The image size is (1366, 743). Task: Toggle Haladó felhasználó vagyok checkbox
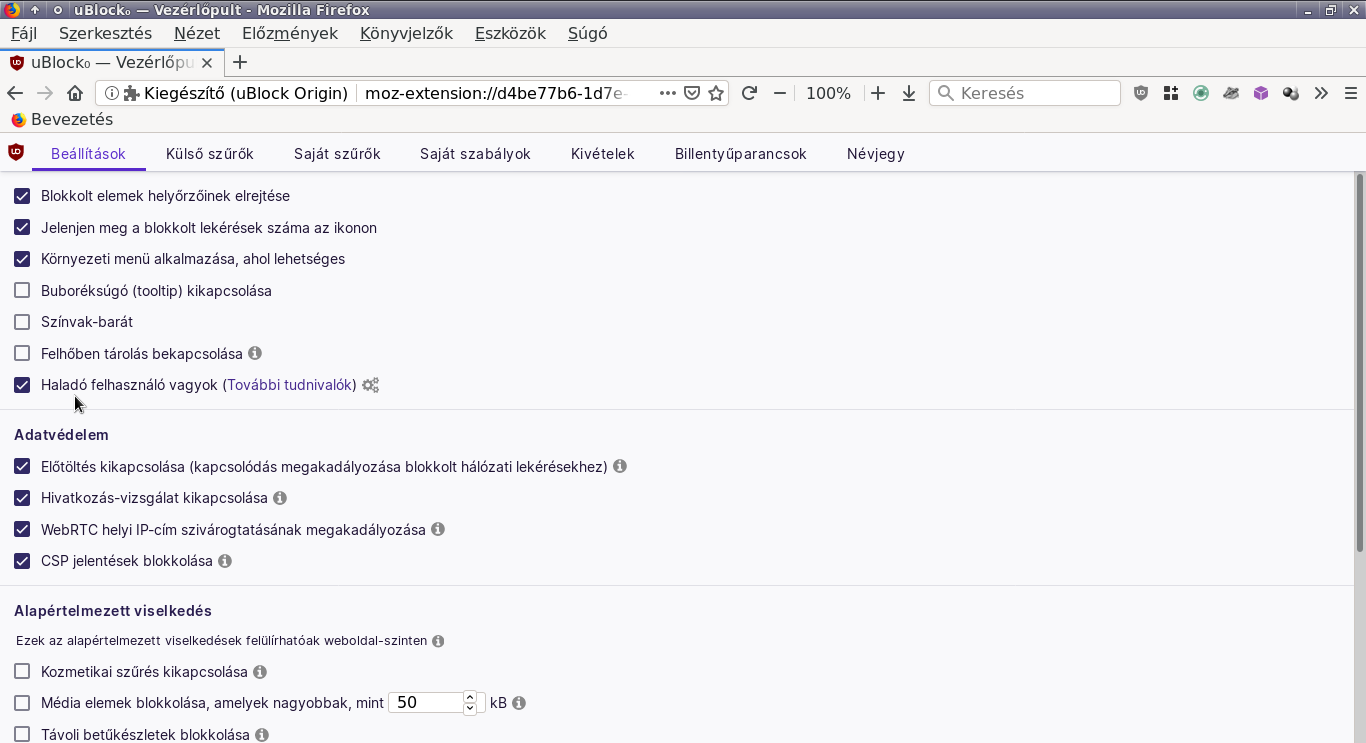click(x=22, y=385)
